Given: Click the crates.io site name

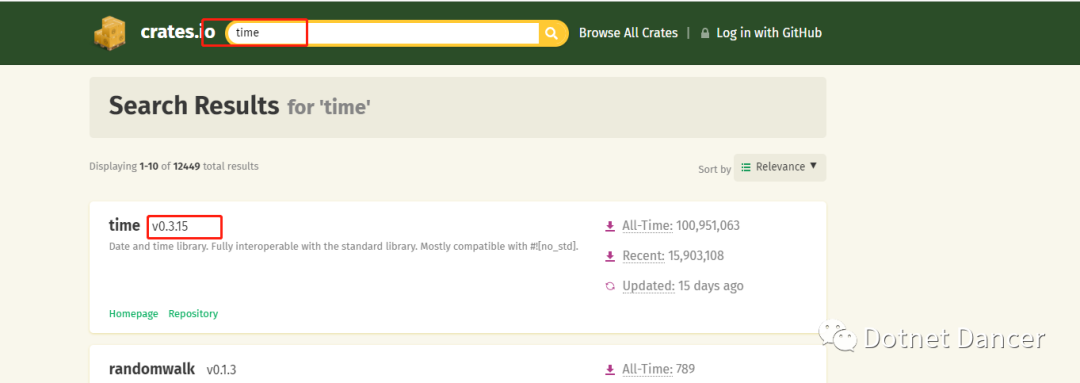Looking at the screenshot, I should point(177,32).
